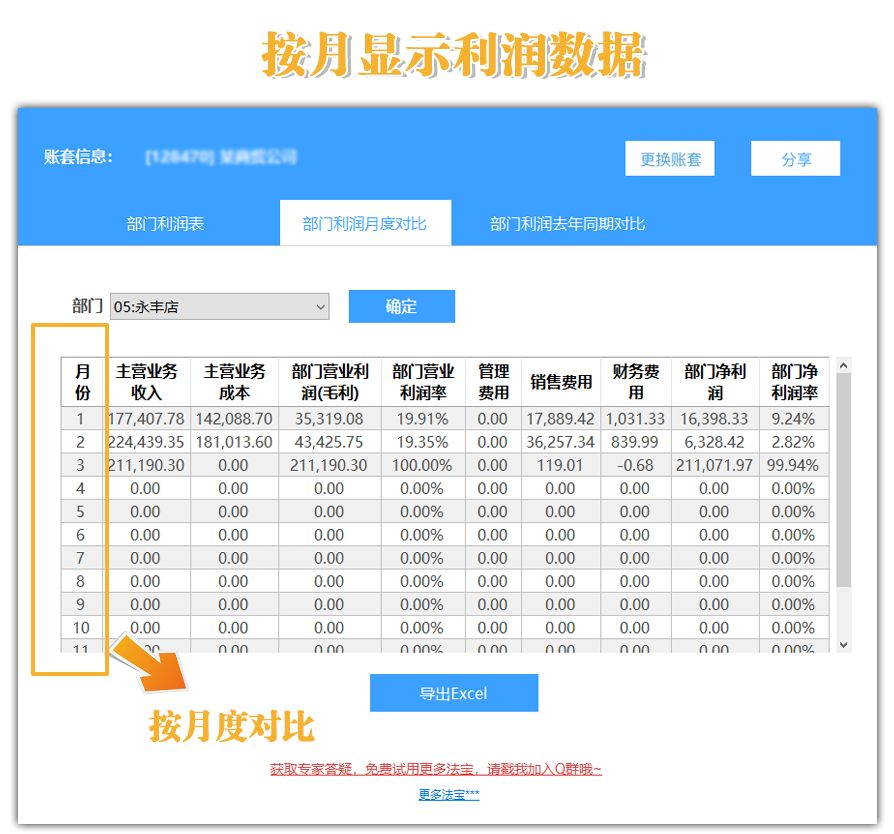894x834 pixels.
Task: Switch to the 部门利润表 tab
Action: (167, 223)
